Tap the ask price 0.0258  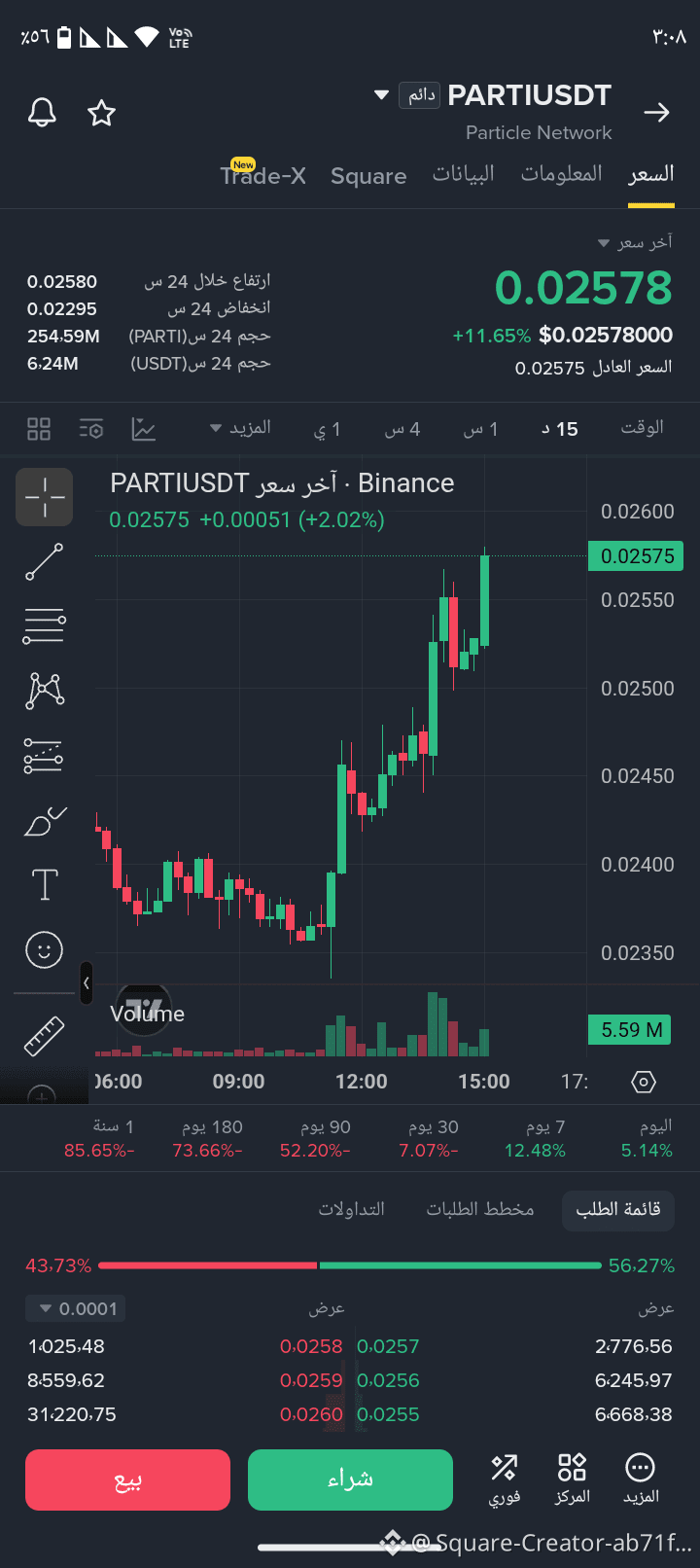point(311,1346)
